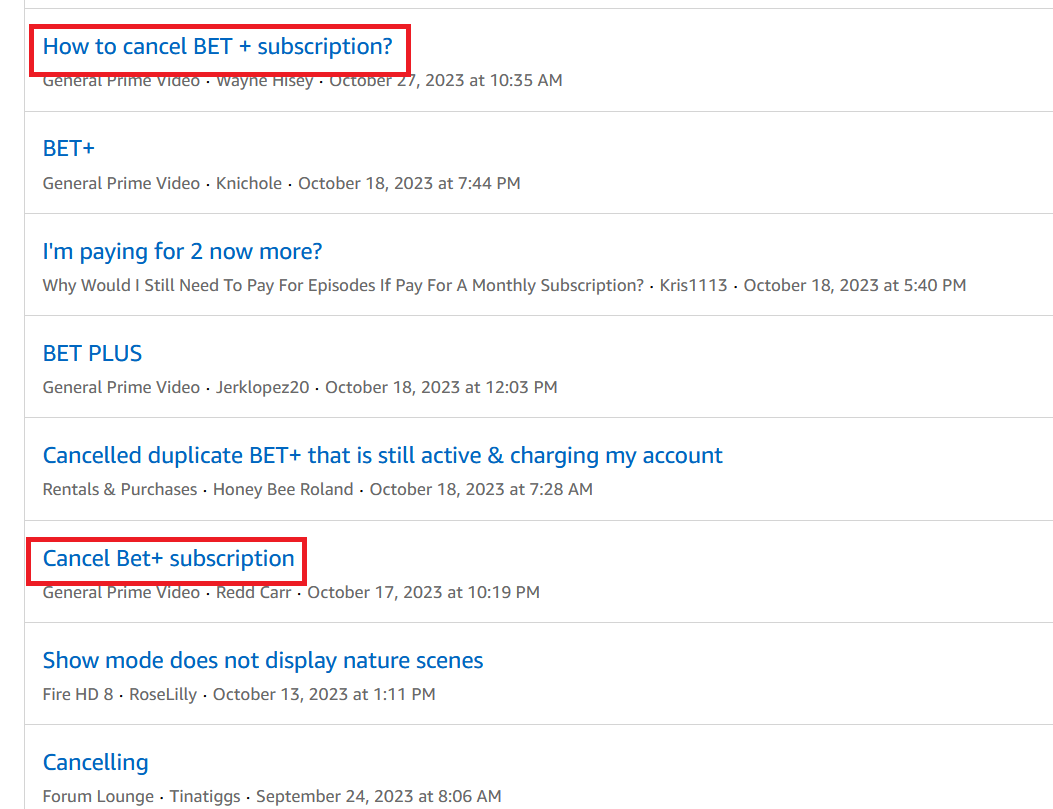Click the RoseLilly username
Screen dimensions: 1053x809
(x=163, y=694)
